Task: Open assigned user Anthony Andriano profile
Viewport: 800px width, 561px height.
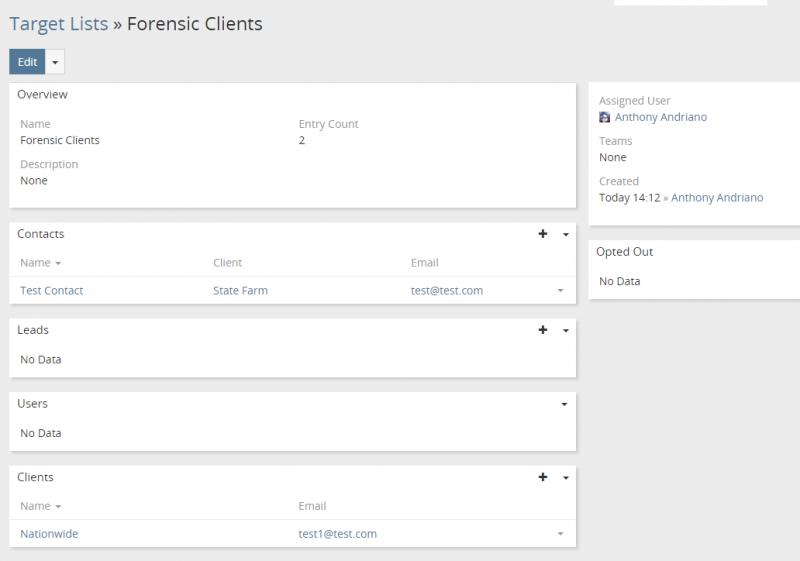Action: pyautogui.click(x=660, y=117)
